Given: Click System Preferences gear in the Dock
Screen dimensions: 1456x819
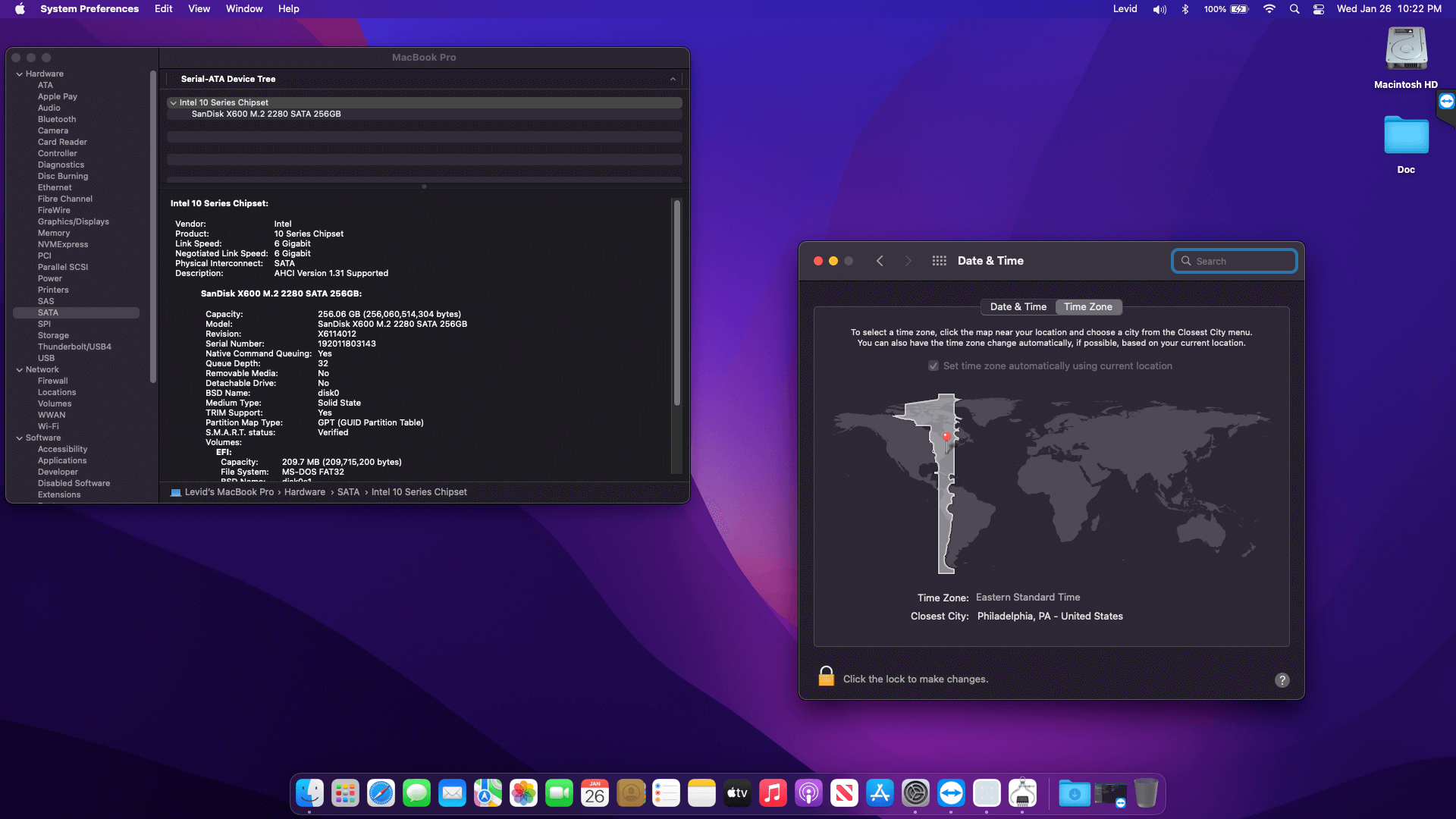Looking at the screenshot, I should pos(915,793).
